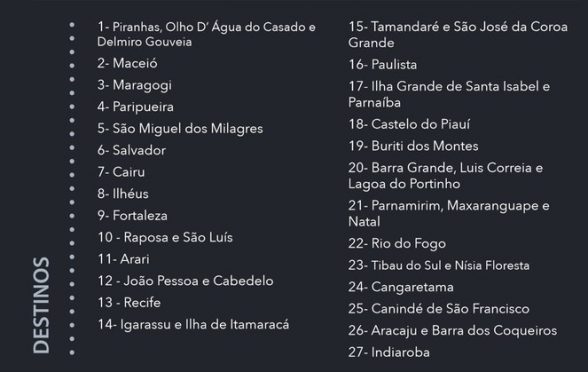
Task: Select 27- Indiaroba at list bottom
Action: pyautogui.click(x=389, y=352)
